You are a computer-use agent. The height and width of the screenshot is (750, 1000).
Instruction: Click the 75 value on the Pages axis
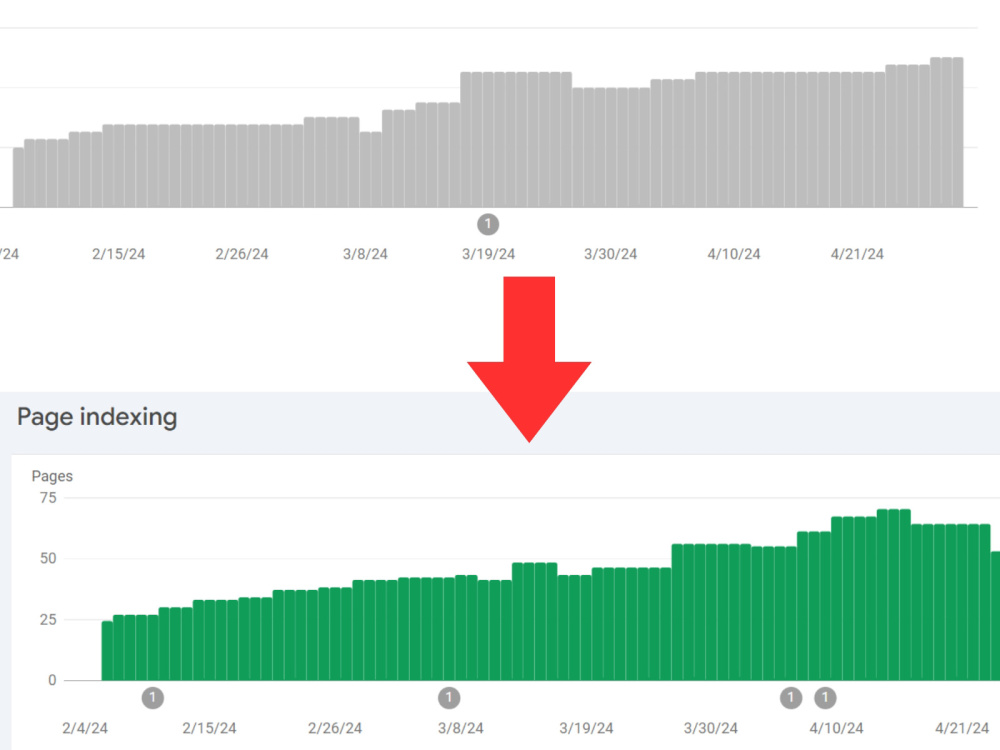click(48, 498)
